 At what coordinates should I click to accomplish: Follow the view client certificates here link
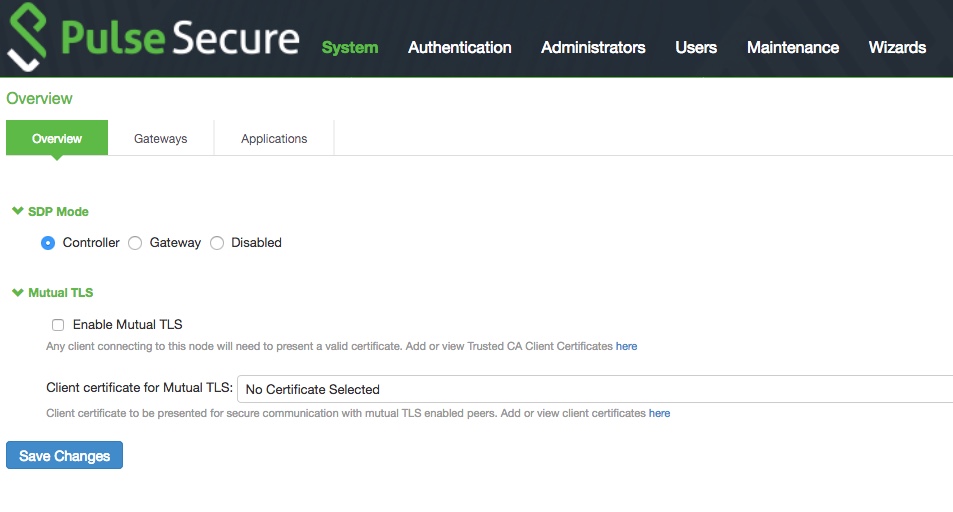(x=659, y=413)
